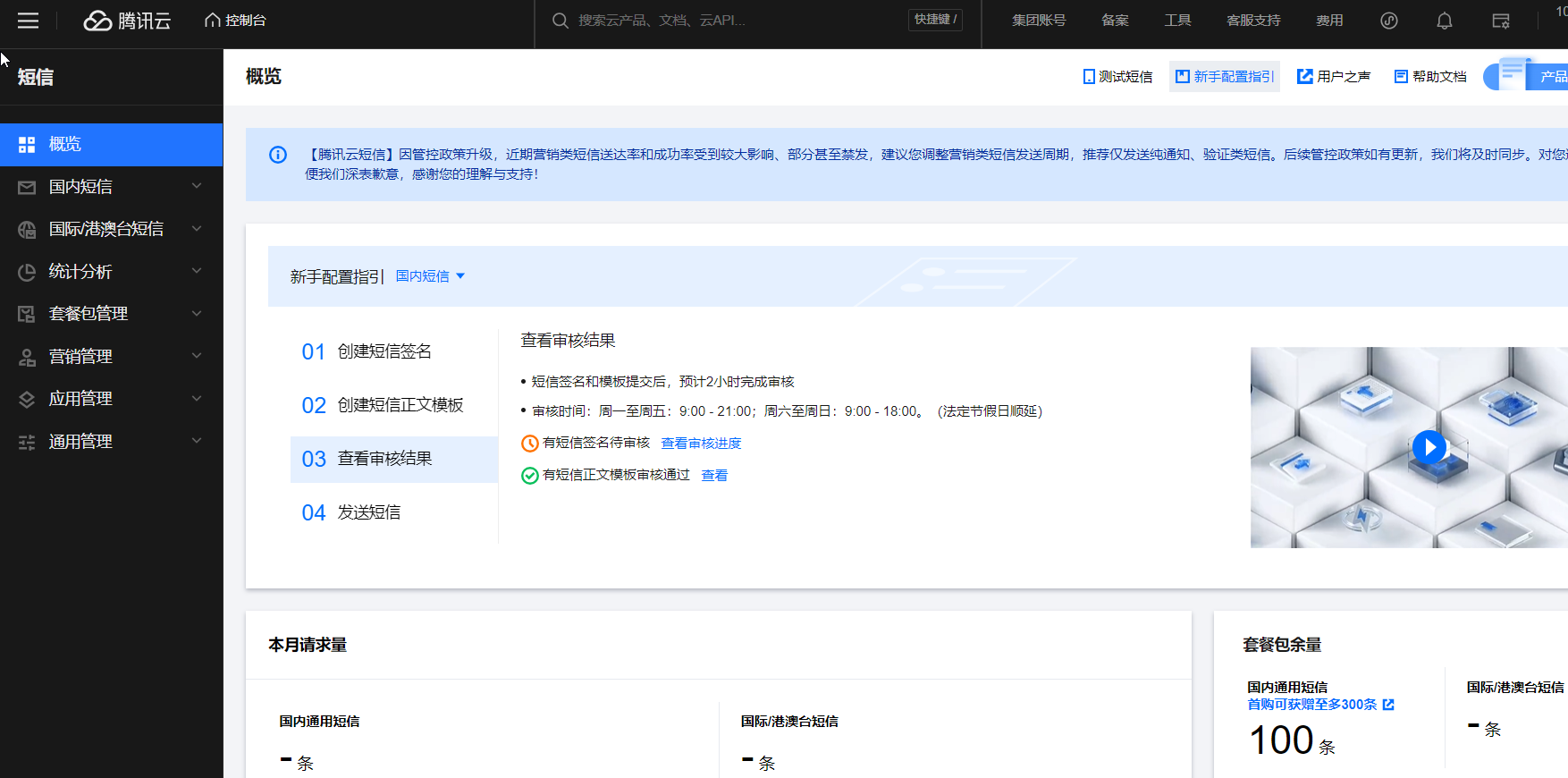
Task: Open 帮助文档 link
Action: tap(1430, 77)
